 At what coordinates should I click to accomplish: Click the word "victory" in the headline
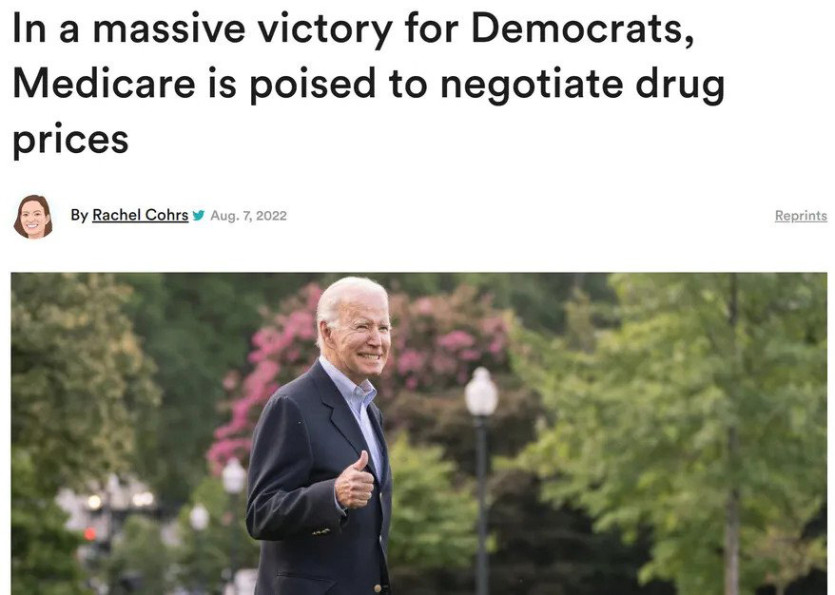[325, 29]
